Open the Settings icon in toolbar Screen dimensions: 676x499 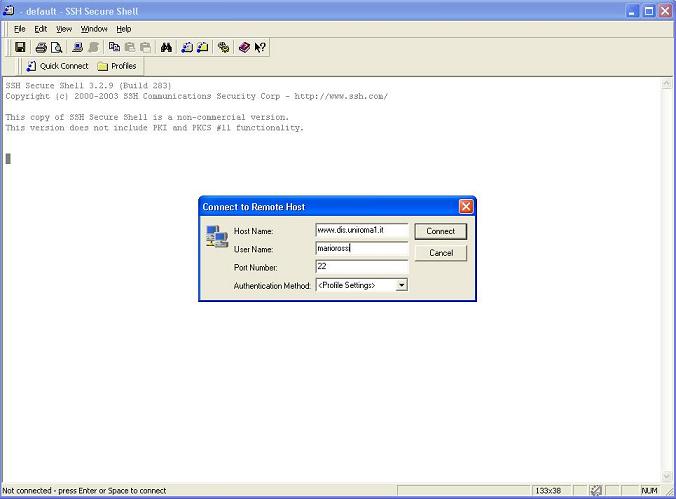tap(224, 47)
